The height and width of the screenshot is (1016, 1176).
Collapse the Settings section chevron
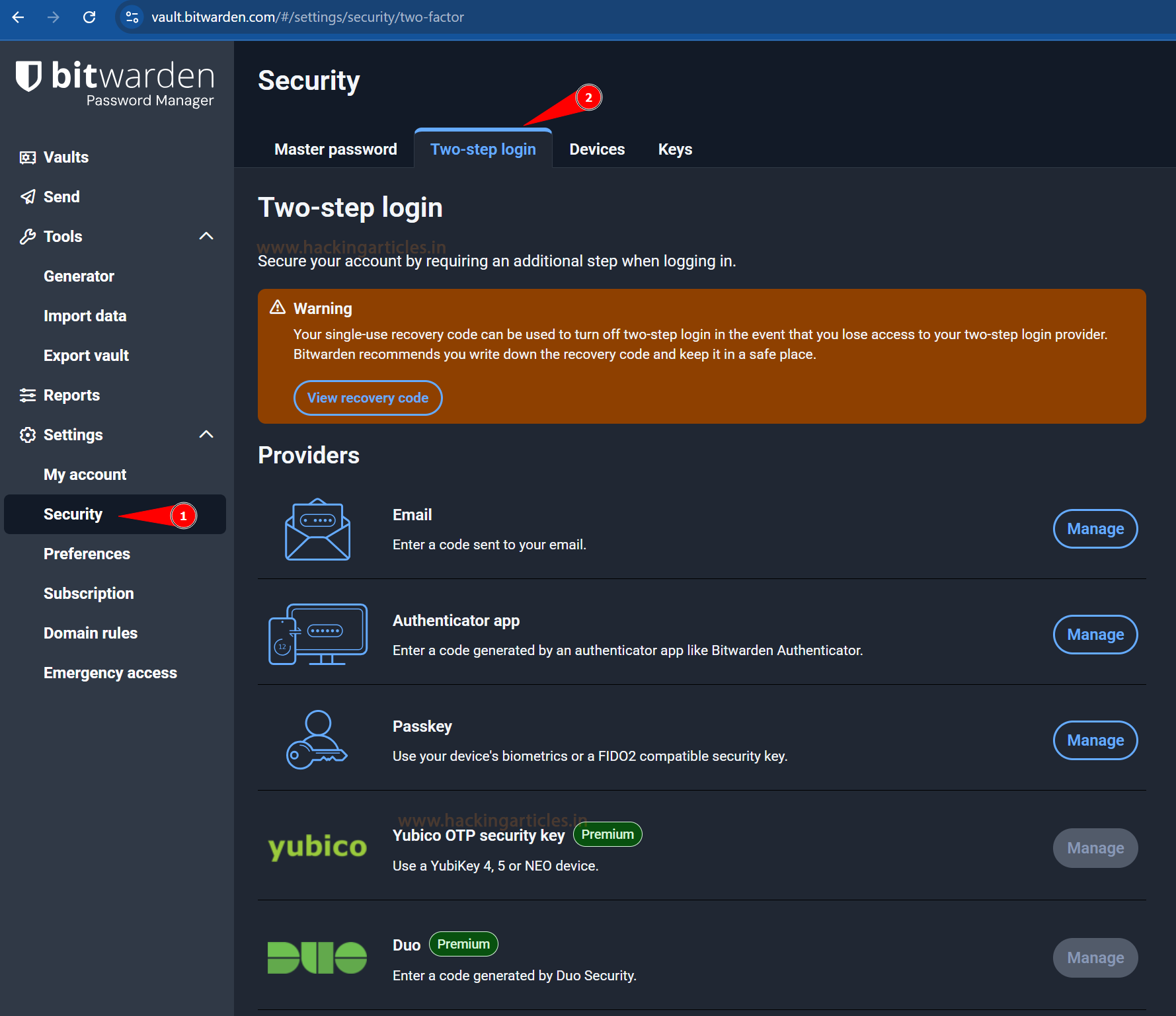pos(206,434)
